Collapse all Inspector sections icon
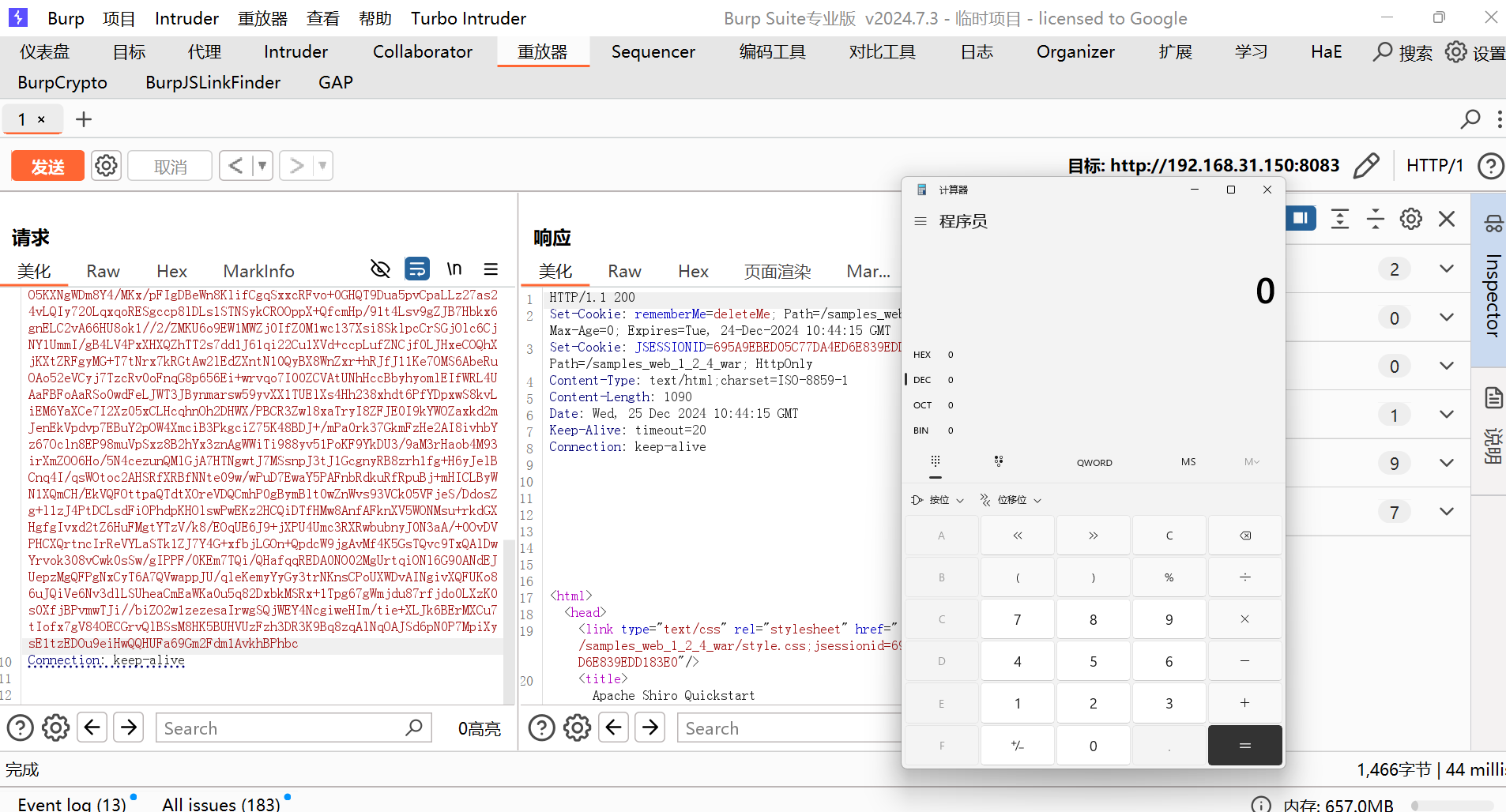 (1376, 219)
